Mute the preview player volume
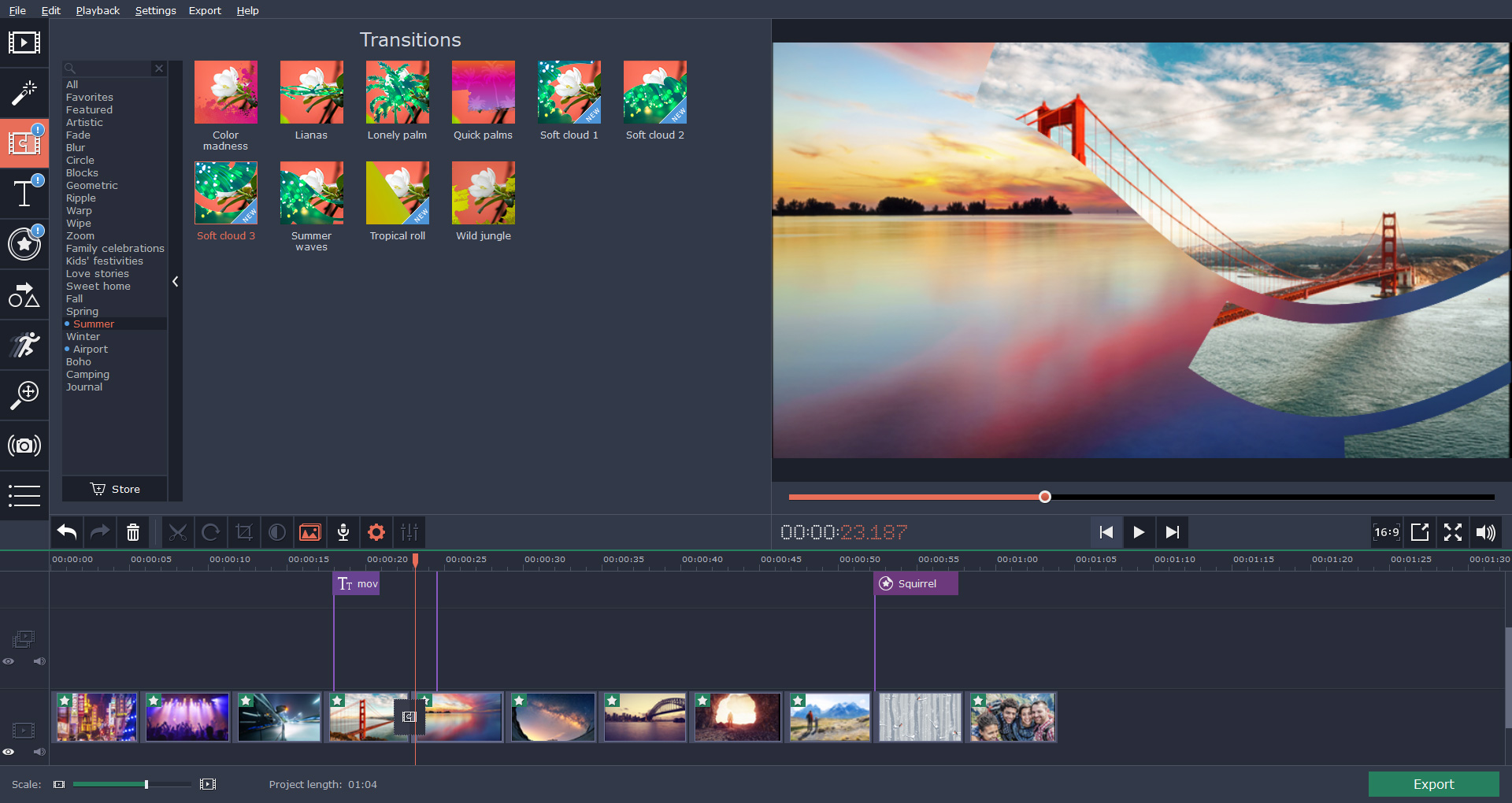 click(1486, 532)
